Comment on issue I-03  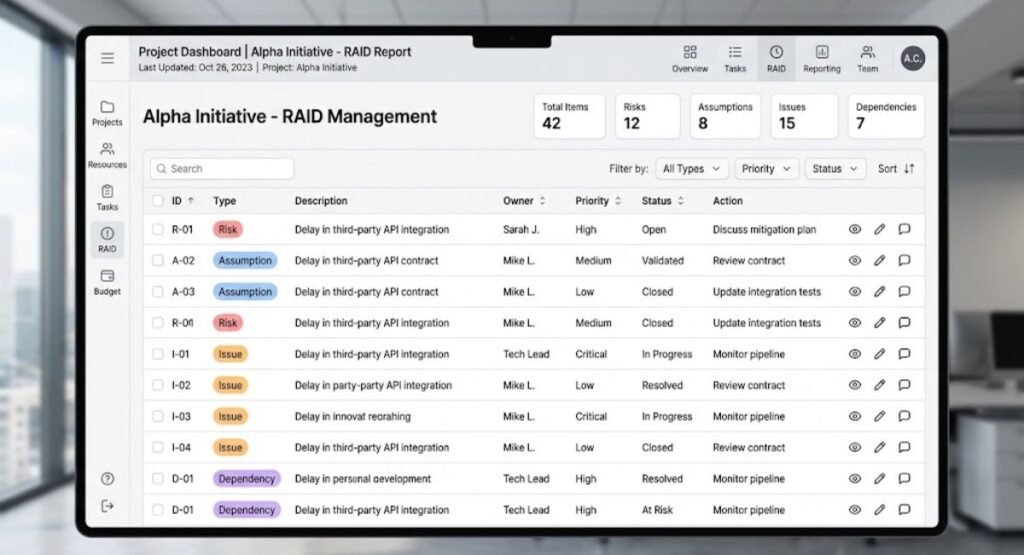pos(904,416)
